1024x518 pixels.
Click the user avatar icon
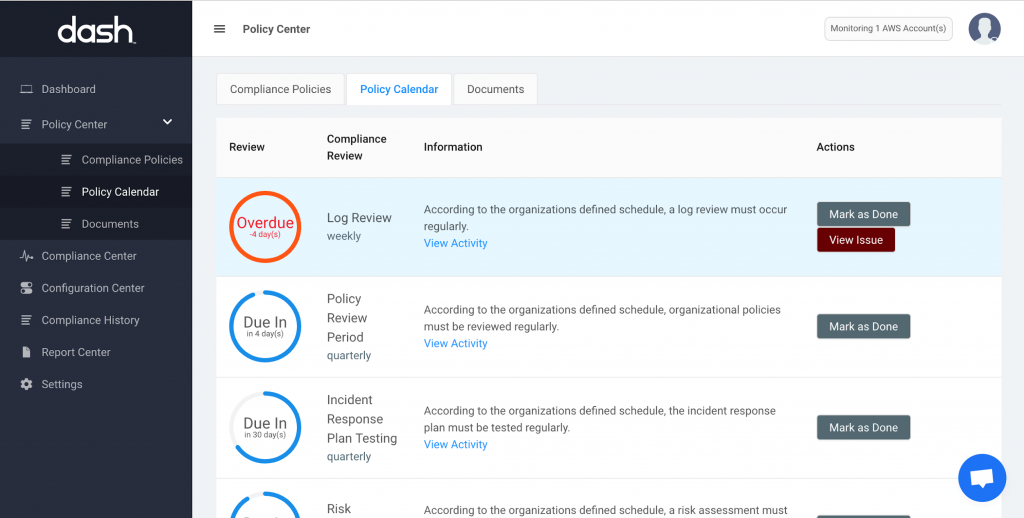tap(984, 29)
